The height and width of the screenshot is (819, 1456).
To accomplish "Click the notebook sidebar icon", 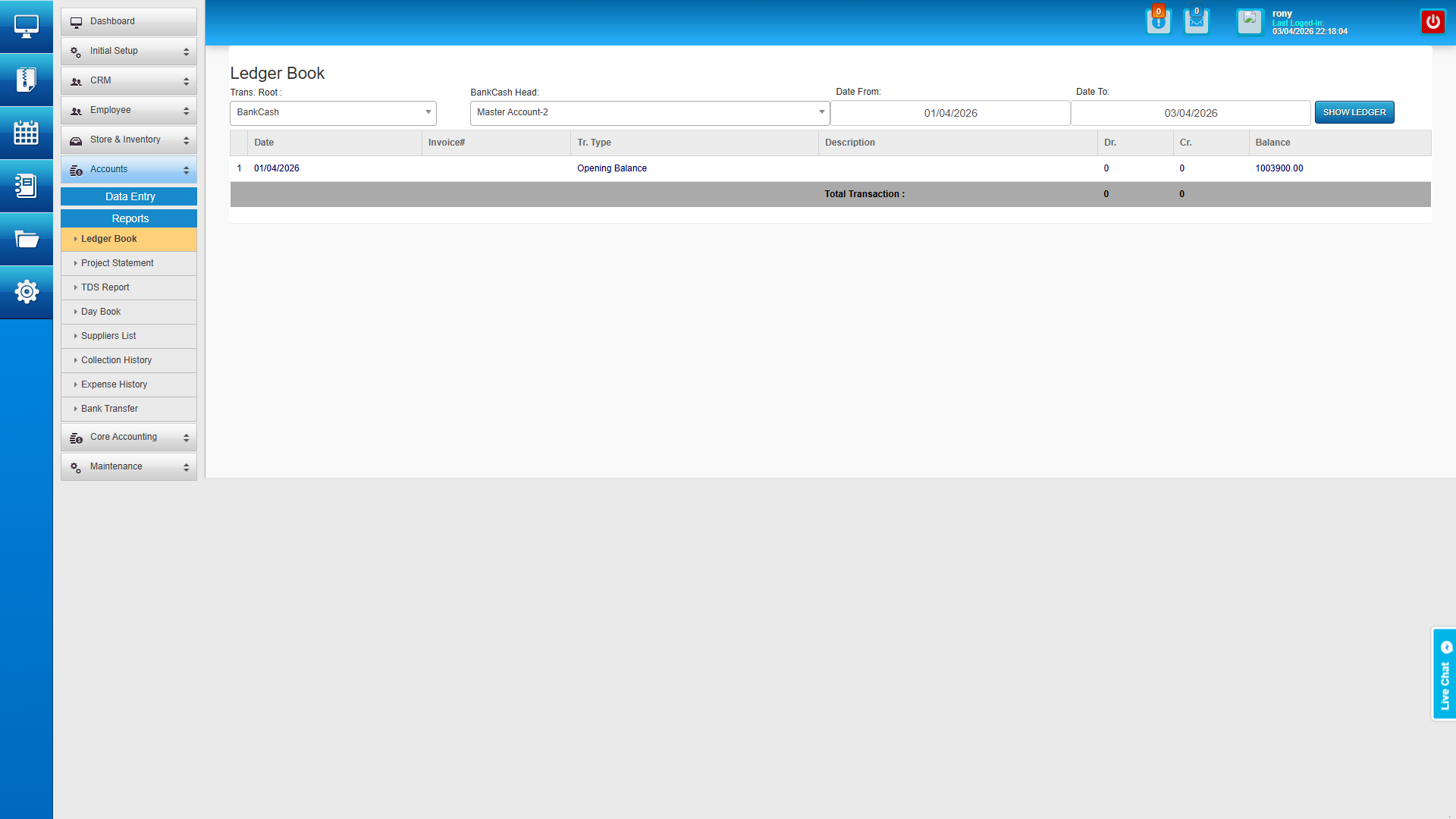I will [x=26, y=186].
